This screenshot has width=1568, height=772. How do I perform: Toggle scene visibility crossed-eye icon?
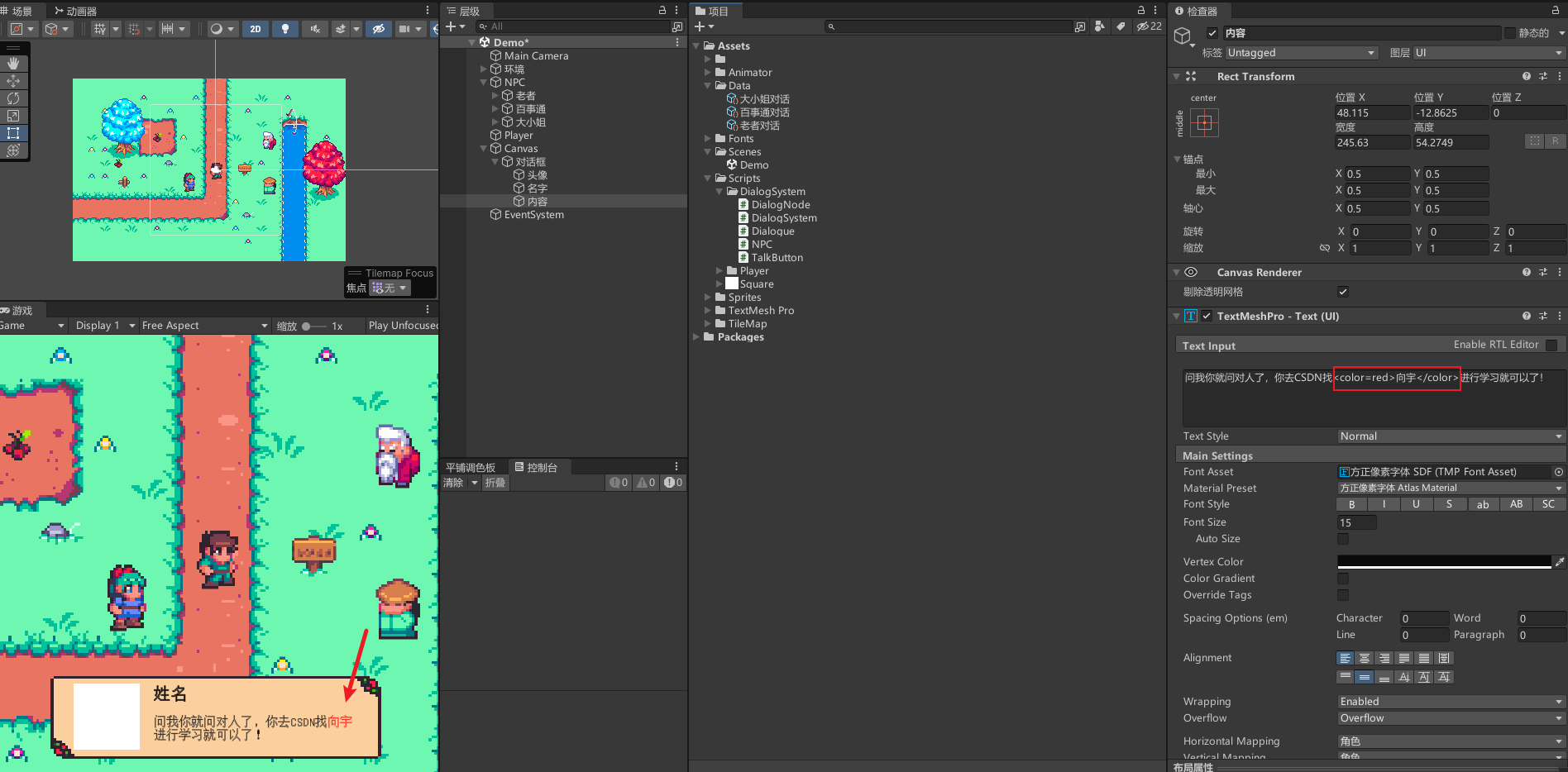coord(379,29)
